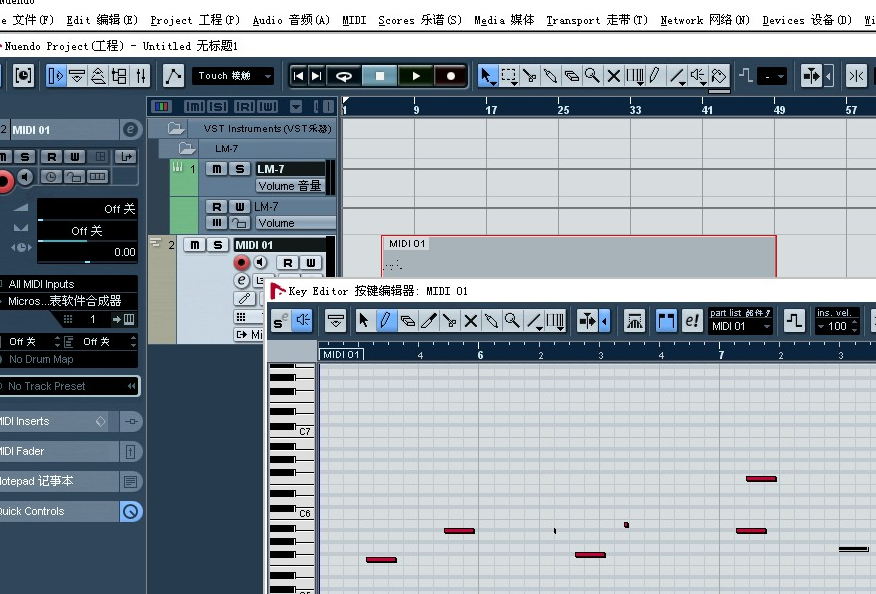Select the Play speaker tool in main toolbar
The width and height of the screenshot is (876, 594).
tap(698, 75)
